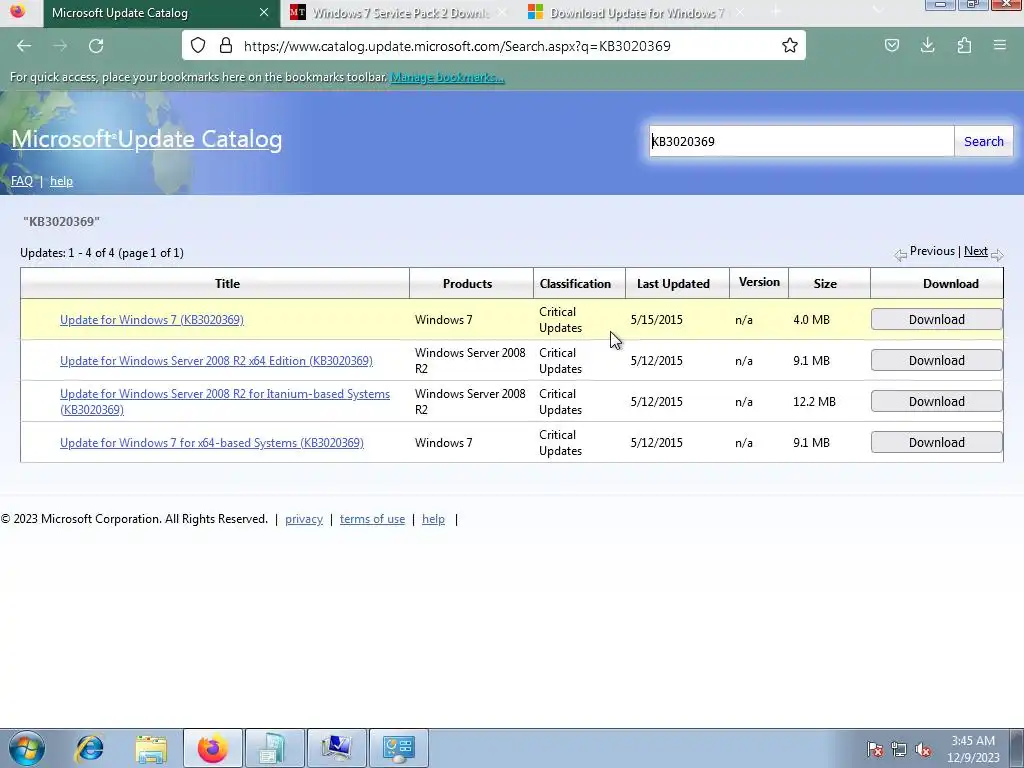
Task: Download Windows 7 x64-based Systems update
Action: tap(936, 443)
